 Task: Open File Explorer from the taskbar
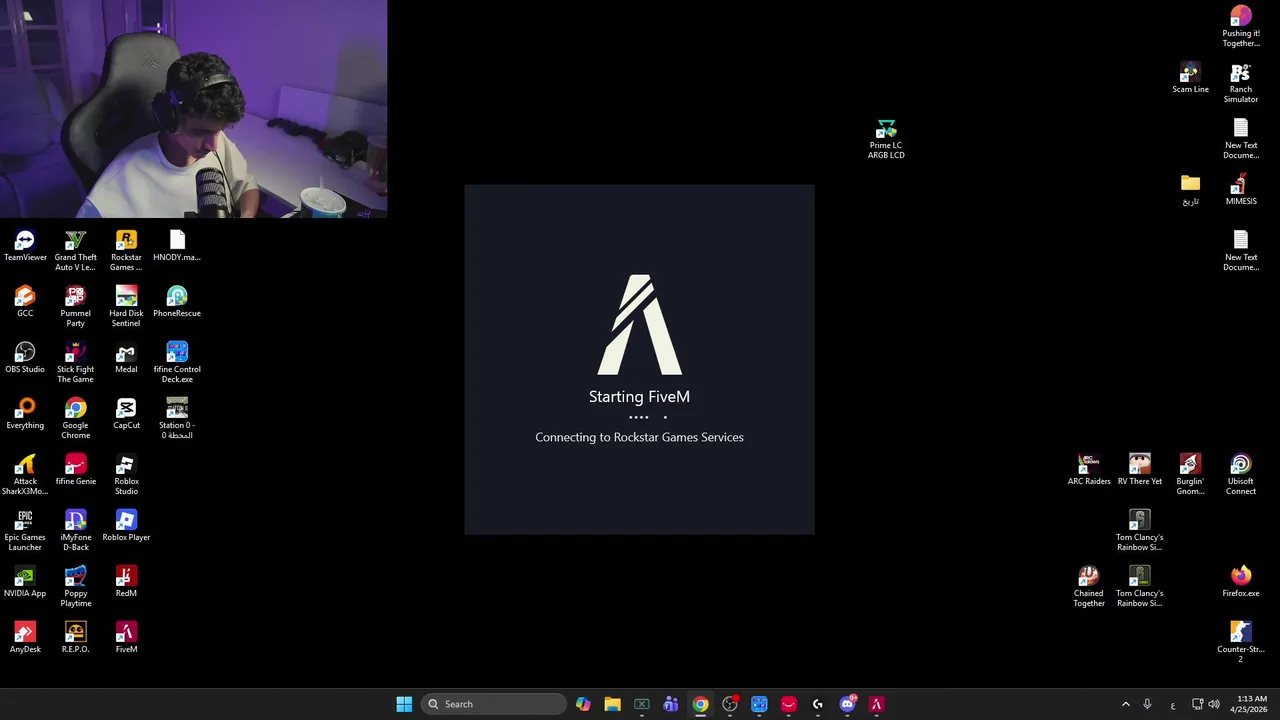[612, 704]
